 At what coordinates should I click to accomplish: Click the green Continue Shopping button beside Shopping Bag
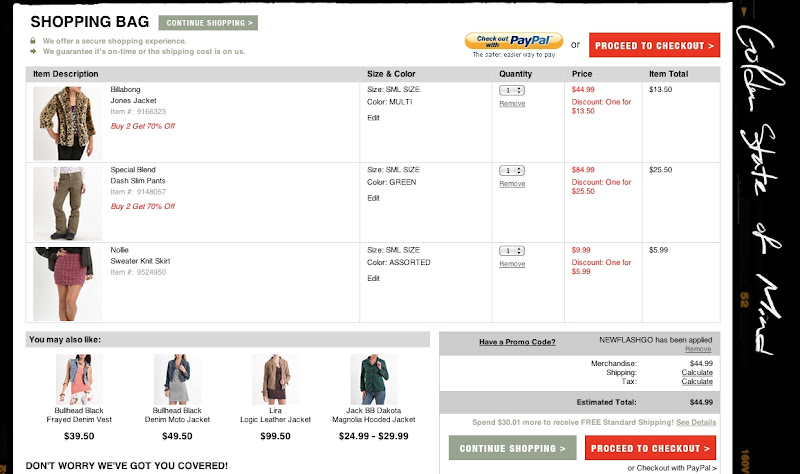[x=208, y=23]
